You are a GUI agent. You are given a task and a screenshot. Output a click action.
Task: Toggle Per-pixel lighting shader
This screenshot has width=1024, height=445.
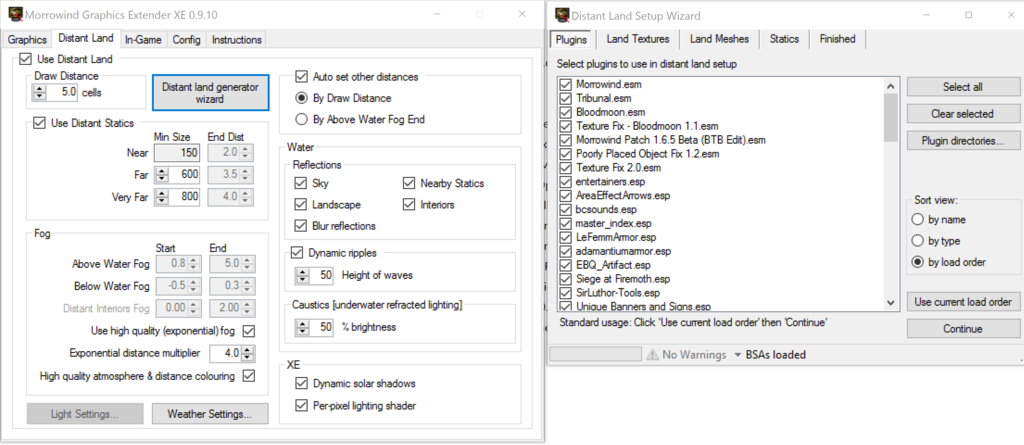[x=301, y=406]
